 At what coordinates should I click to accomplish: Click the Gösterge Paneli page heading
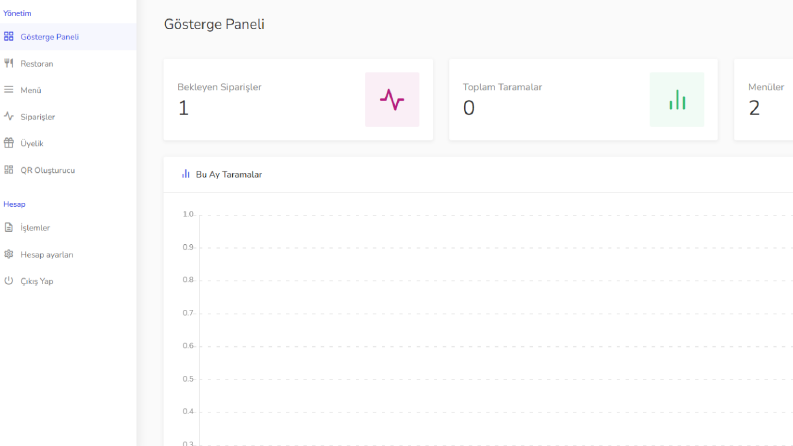pyautogui.click(x=214, y=24)
